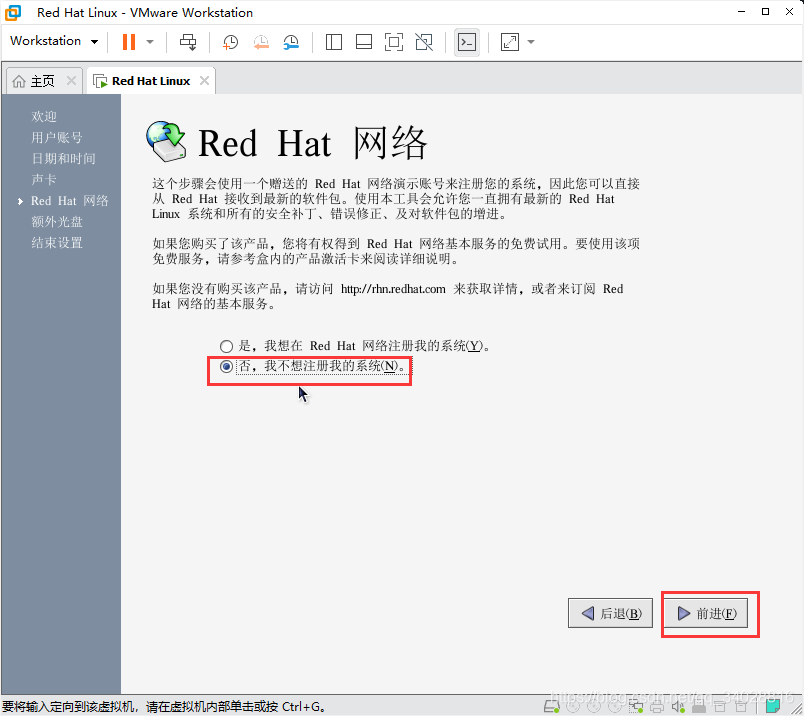Select the 是，我想在 Red Hat 网络注册 option
The image size is (804, 716).
coord(226,346)
